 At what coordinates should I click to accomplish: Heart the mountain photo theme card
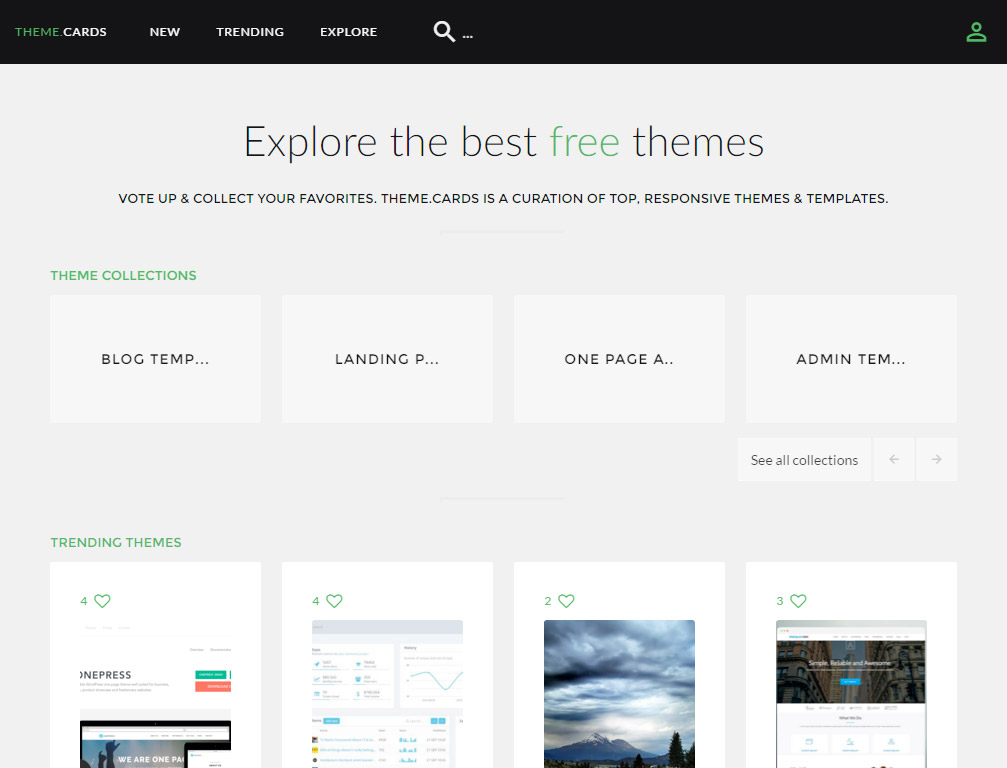(x=566, y=601)
